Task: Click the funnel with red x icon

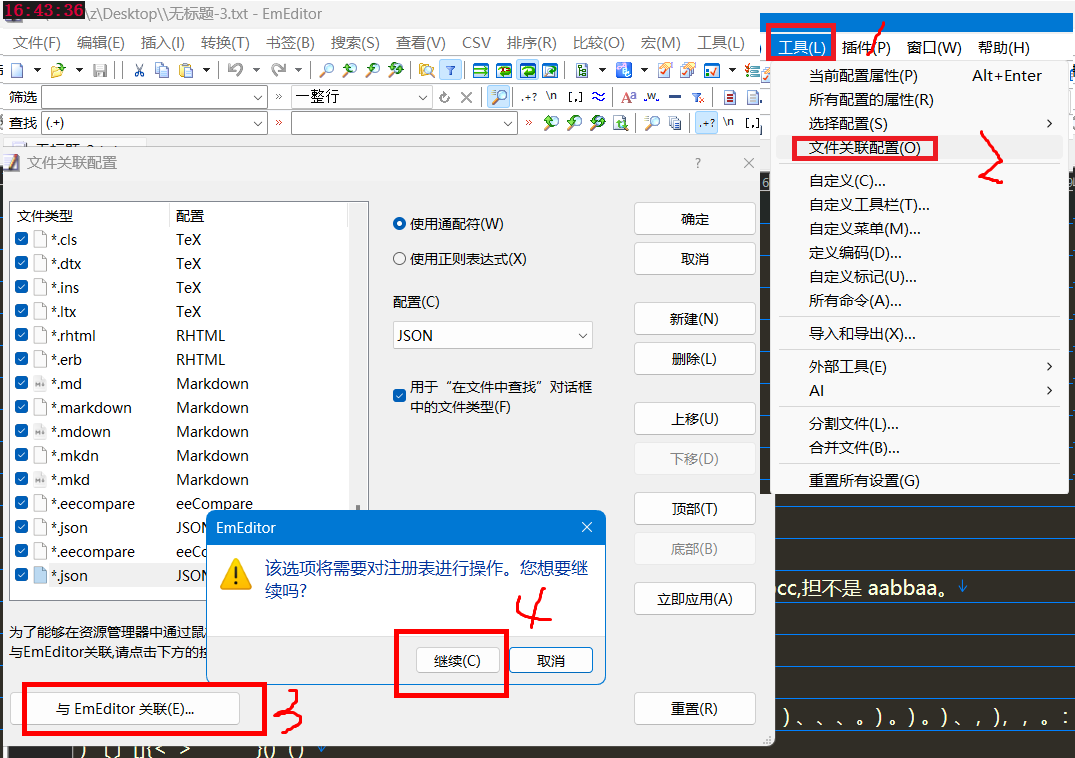Action: click(x=698, y=97)
